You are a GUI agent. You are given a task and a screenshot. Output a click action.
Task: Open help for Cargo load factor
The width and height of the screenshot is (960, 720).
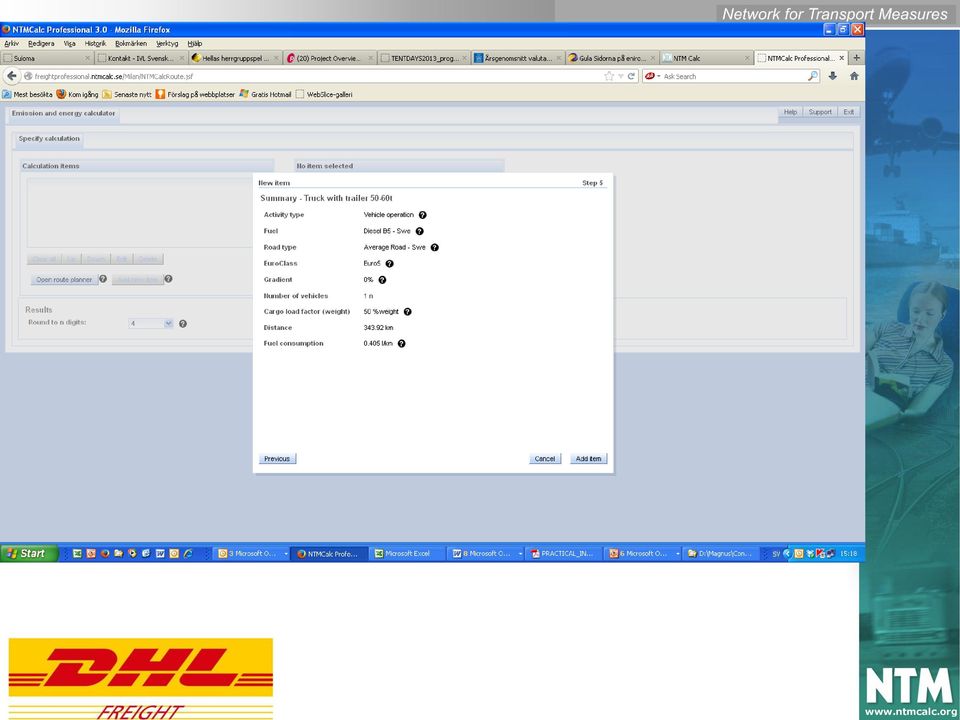[x=408, y=312]
